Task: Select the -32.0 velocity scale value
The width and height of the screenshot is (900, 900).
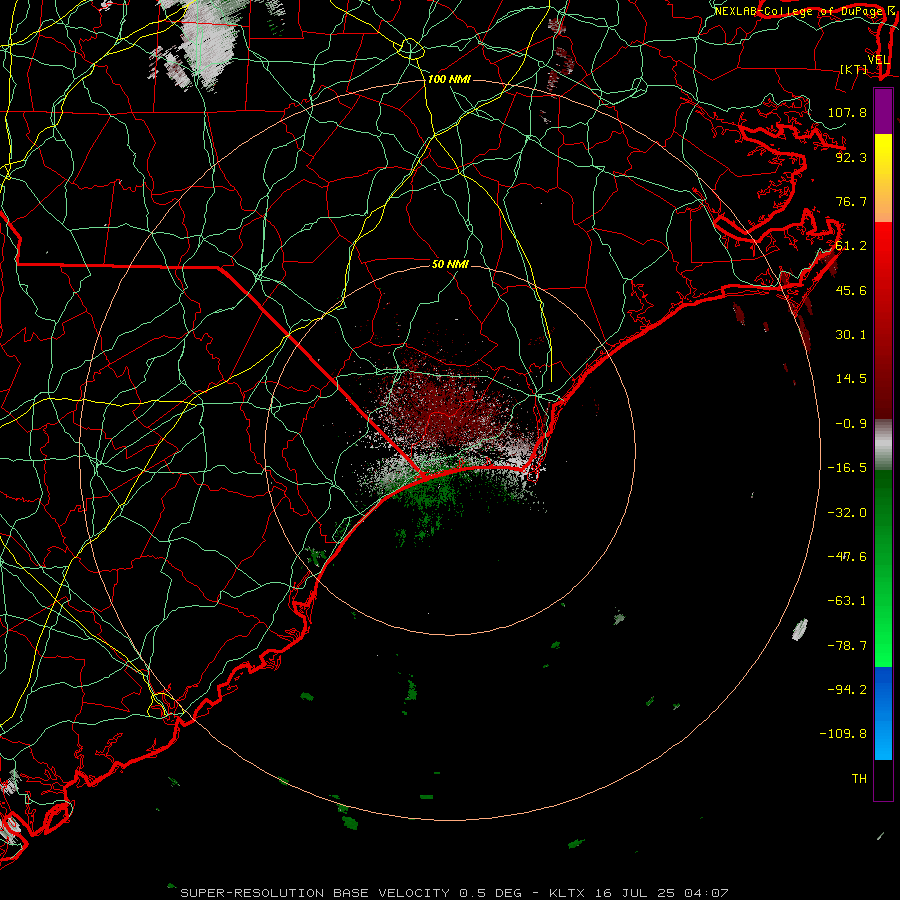Action: click(847, 513)
